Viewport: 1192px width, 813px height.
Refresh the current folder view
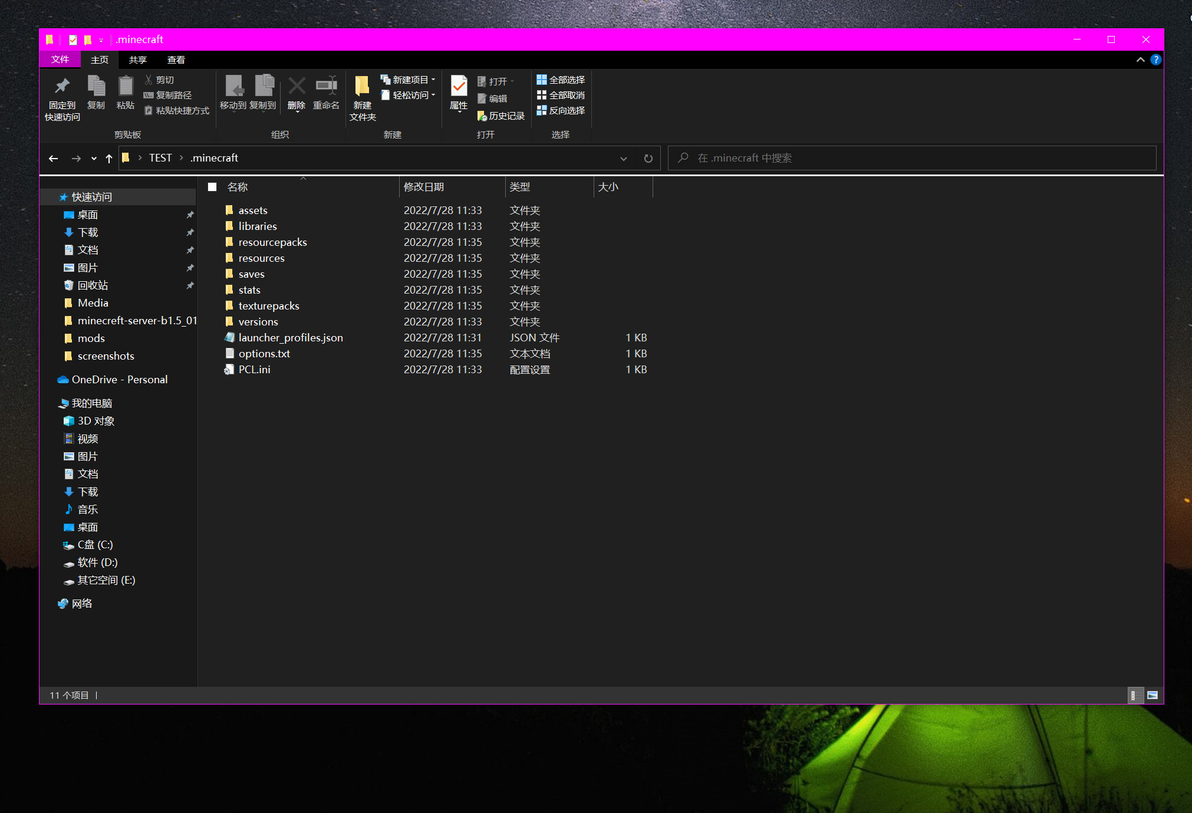coord(648,158)
